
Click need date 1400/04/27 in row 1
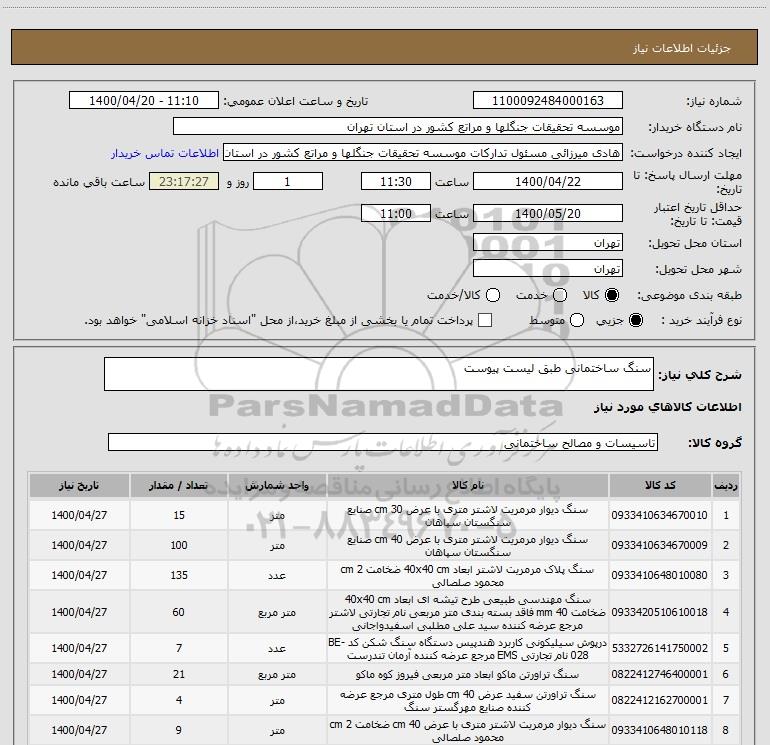click(x=79, y=515)
